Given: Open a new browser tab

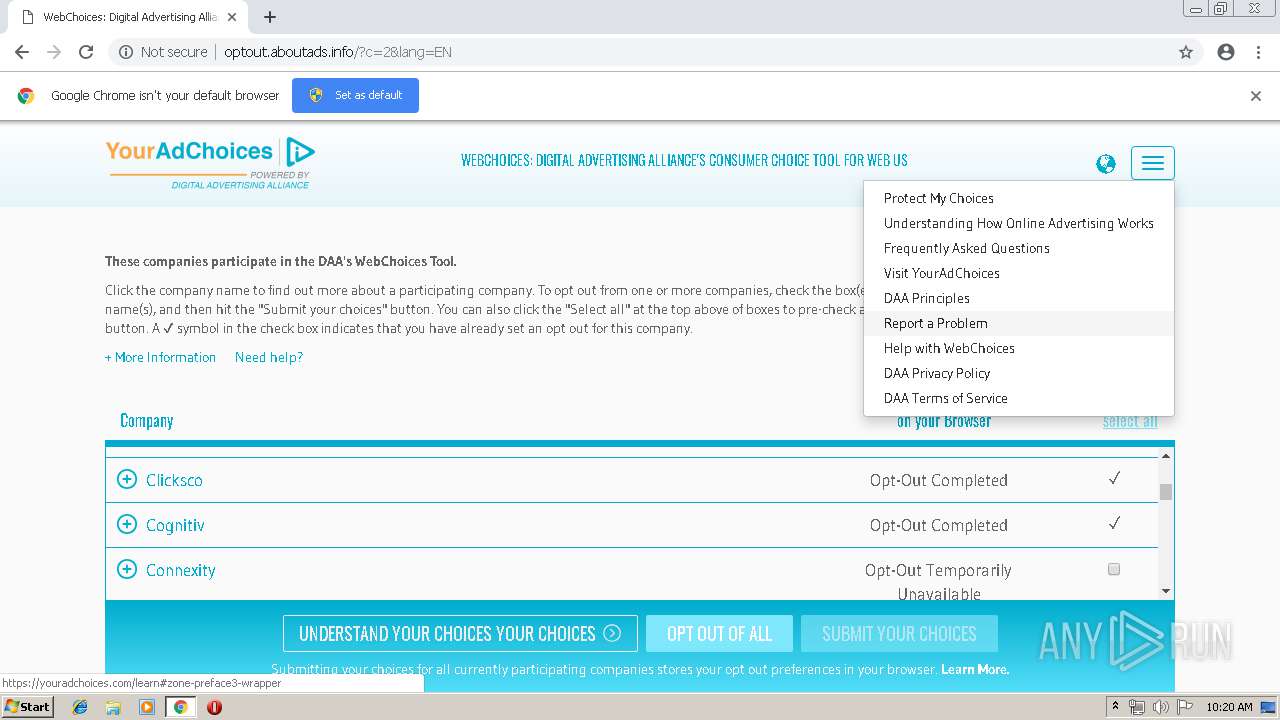Looking at the screenshot, I should point(270,17).
